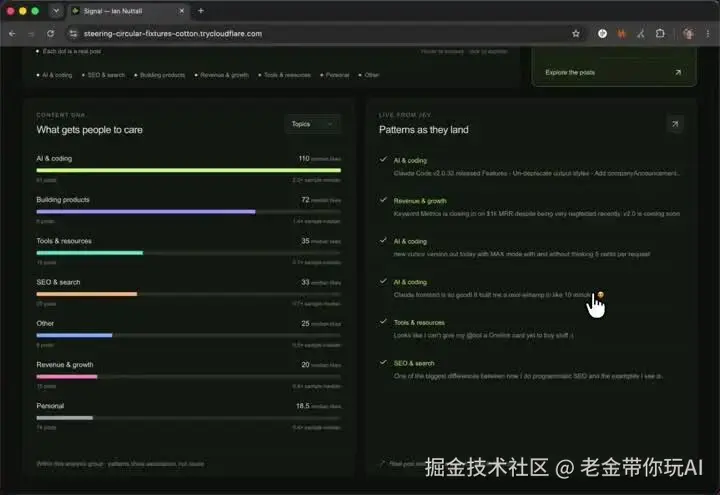Click the AI & coding legend item
This screenshot has height=495, width=720.
(x=54, y=75)
